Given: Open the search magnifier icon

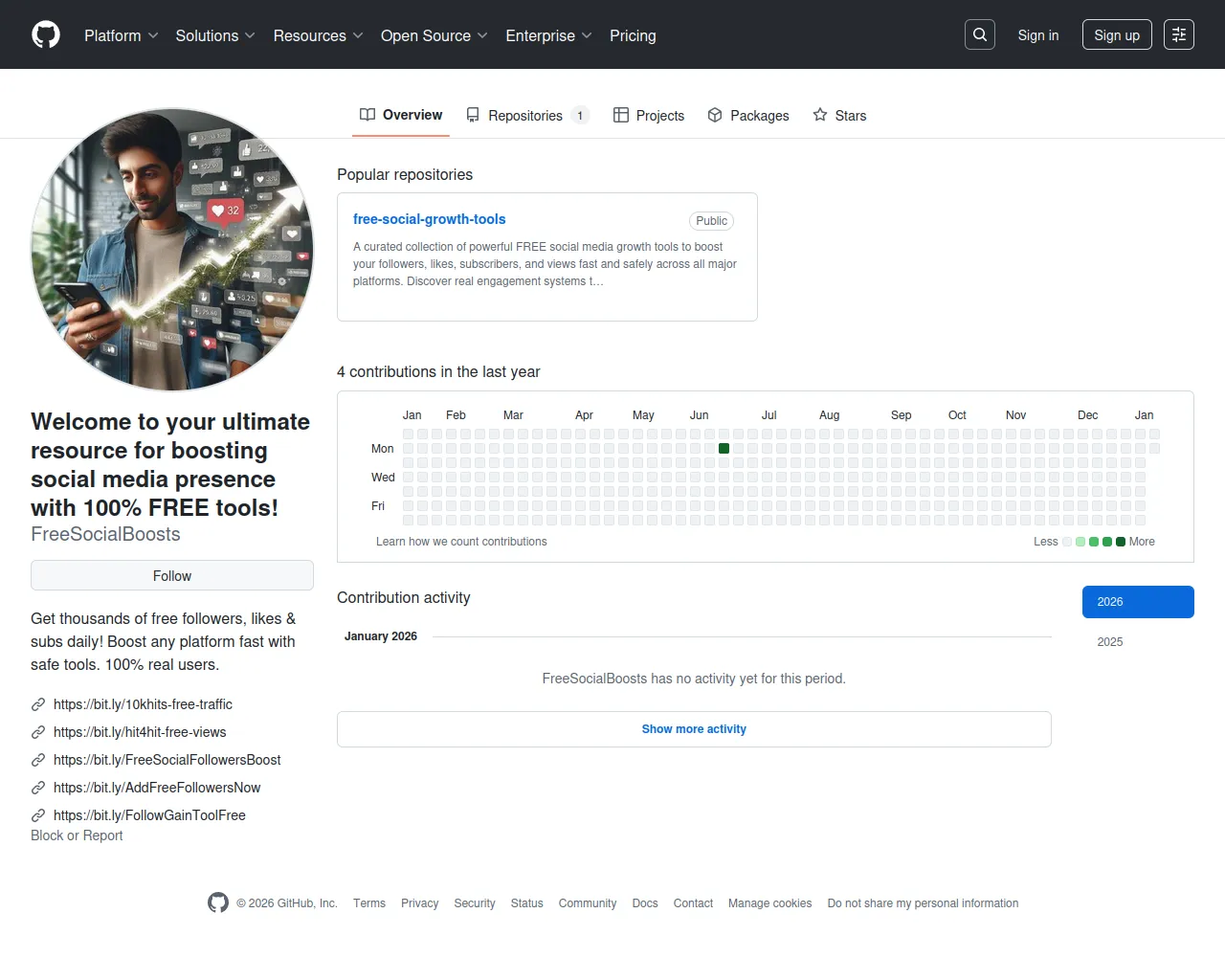Looking at the screenshot, I should (980, 34).
